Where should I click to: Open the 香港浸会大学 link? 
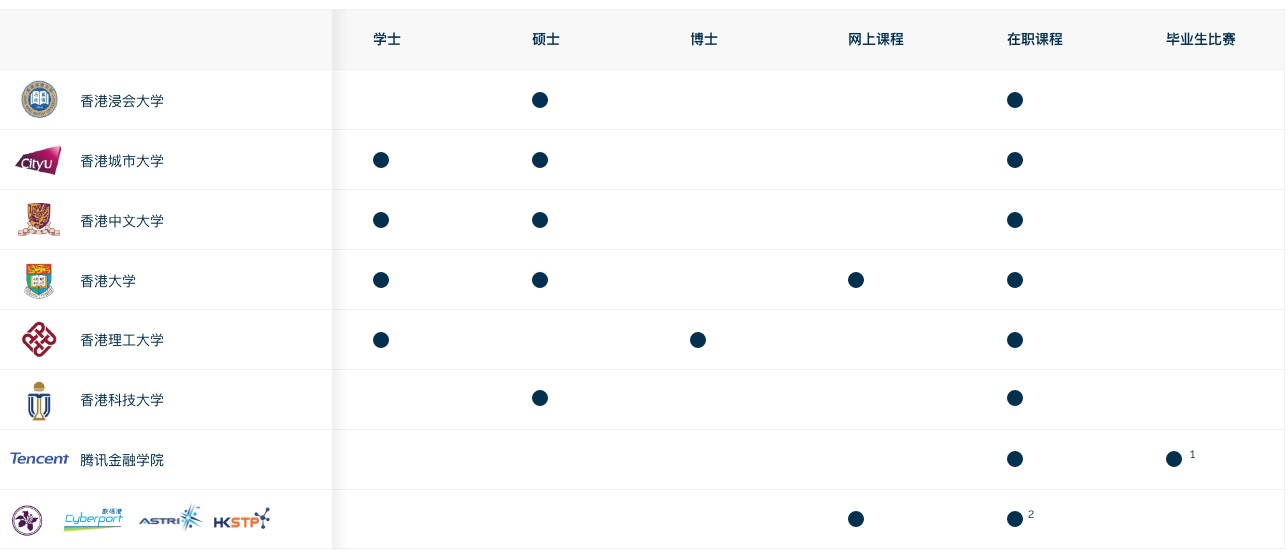(x=122, y=101)
